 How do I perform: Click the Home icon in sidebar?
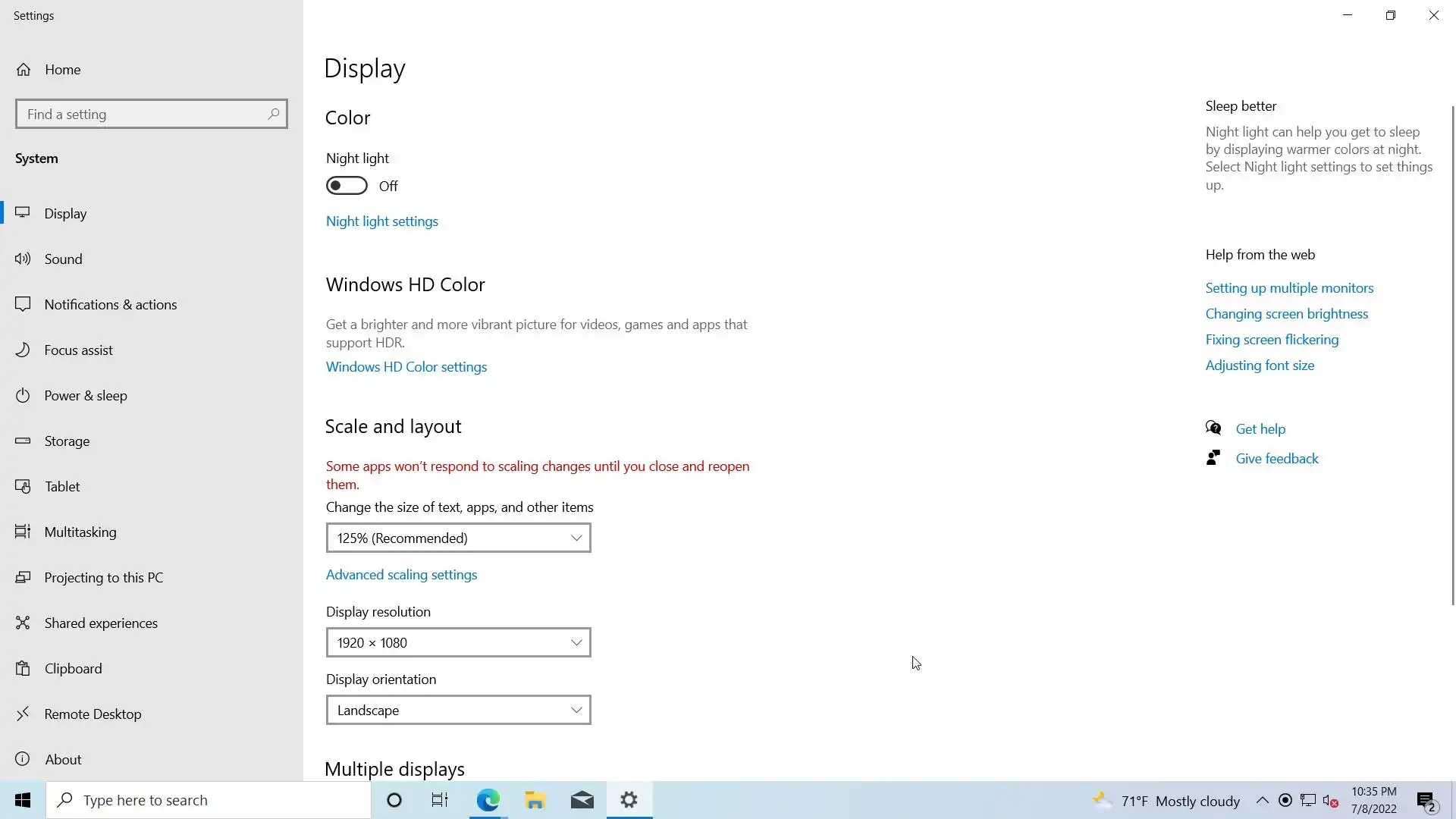point(24,70)
